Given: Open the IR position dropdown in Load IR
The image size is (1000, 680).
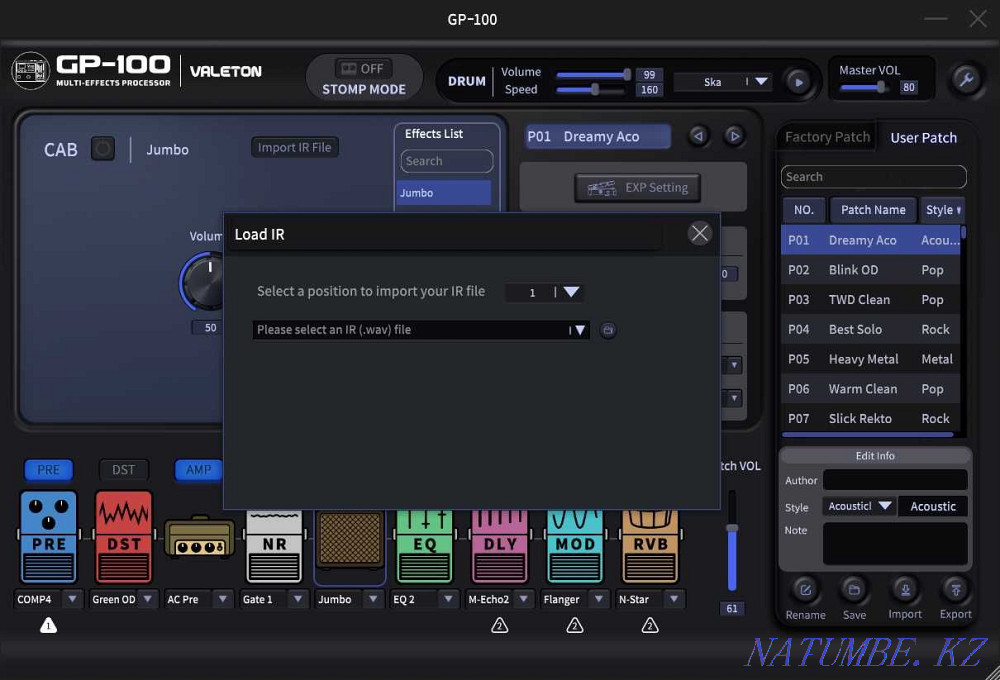Looking at the screenshot, I should click(x=572, y=291).
